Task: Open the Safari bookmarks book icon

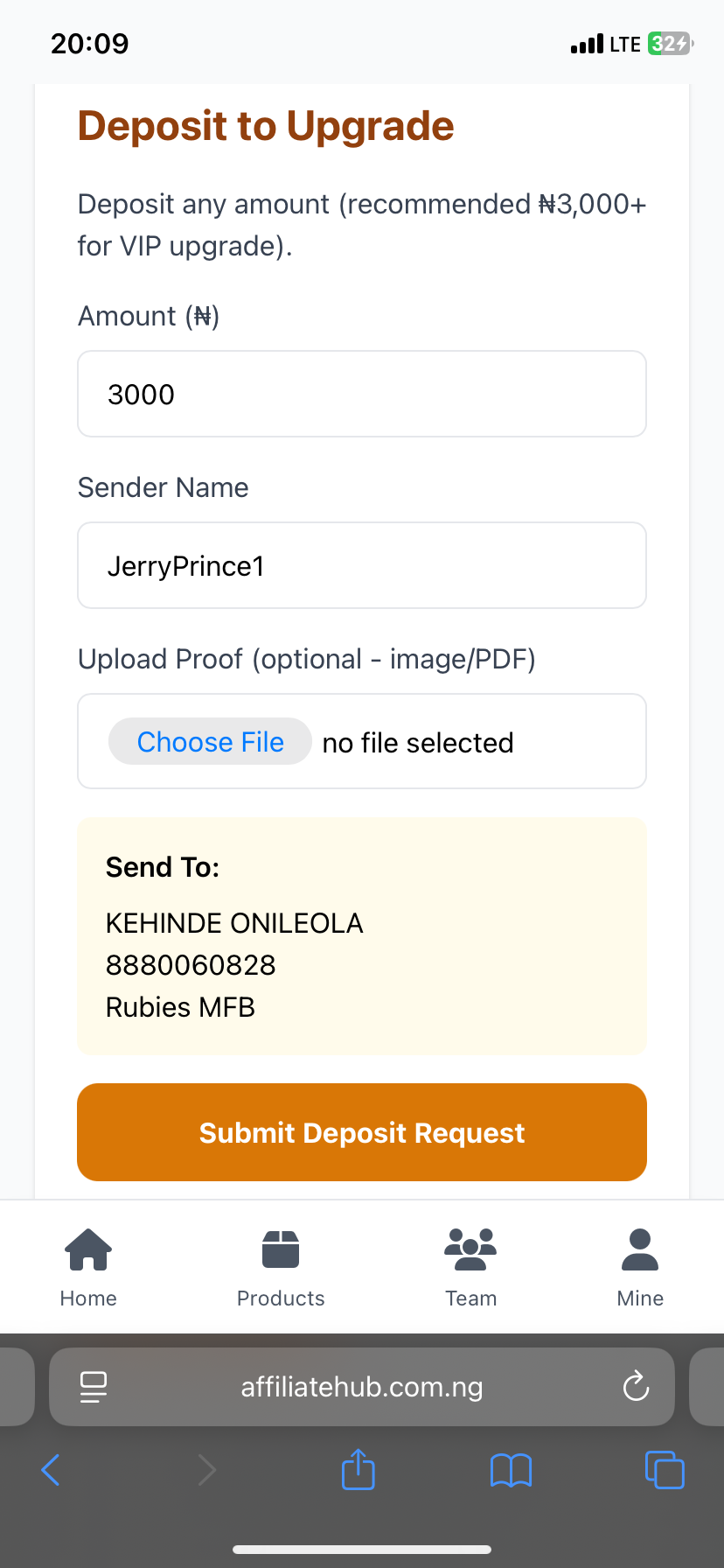Action: pos(511,1470)
